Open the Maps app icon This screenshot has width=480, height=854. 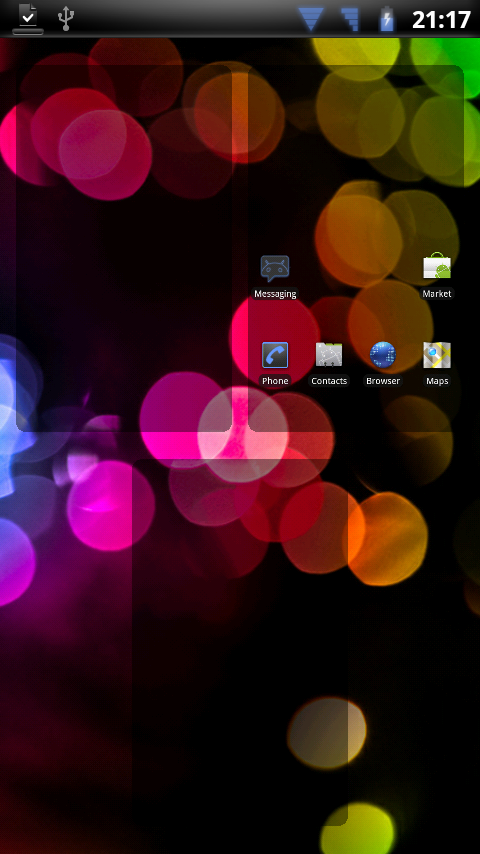click(x=437, y=355)
